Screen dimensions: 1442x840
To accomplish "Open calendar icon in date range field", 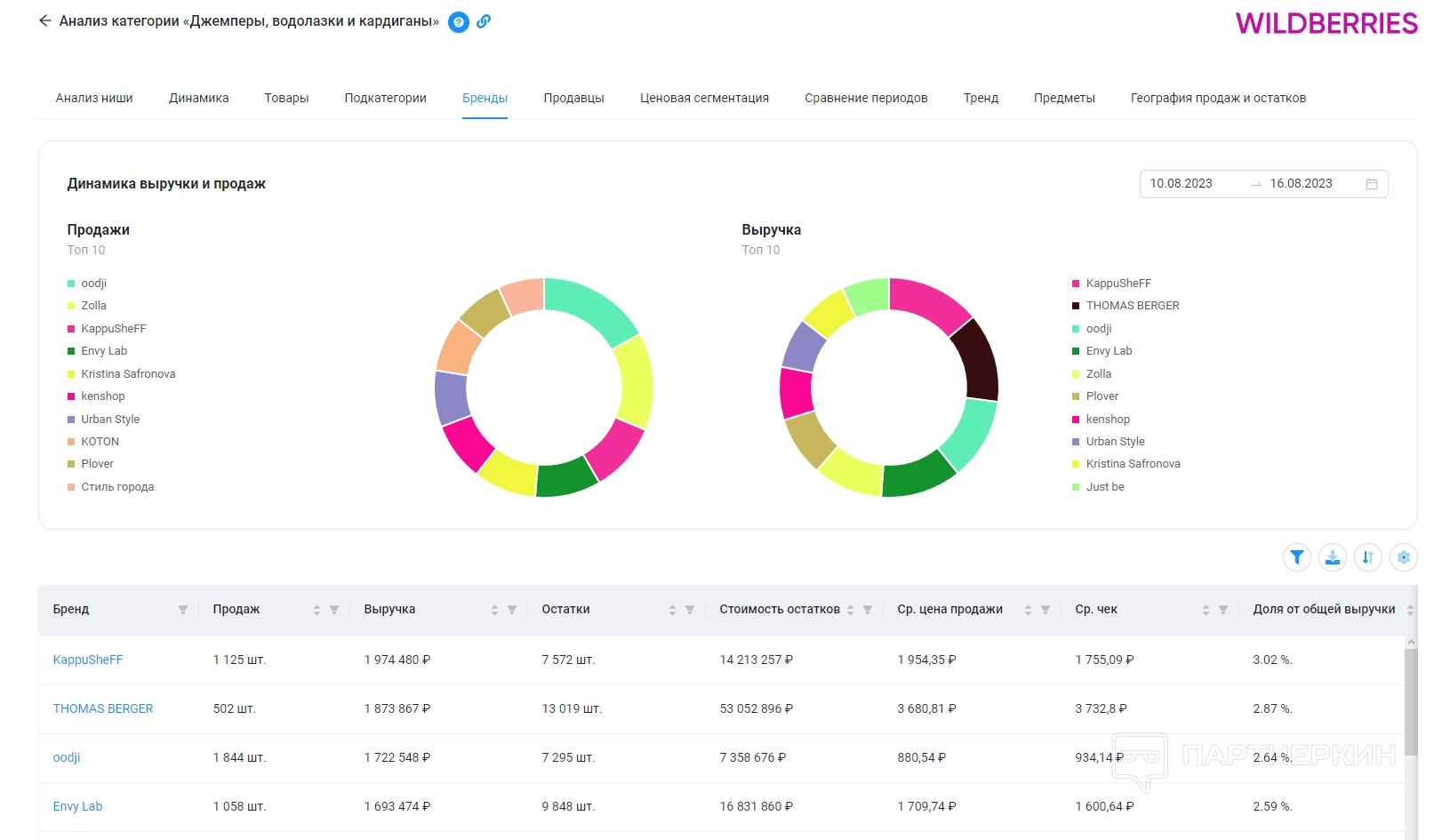I will (x=1372, y=184).
